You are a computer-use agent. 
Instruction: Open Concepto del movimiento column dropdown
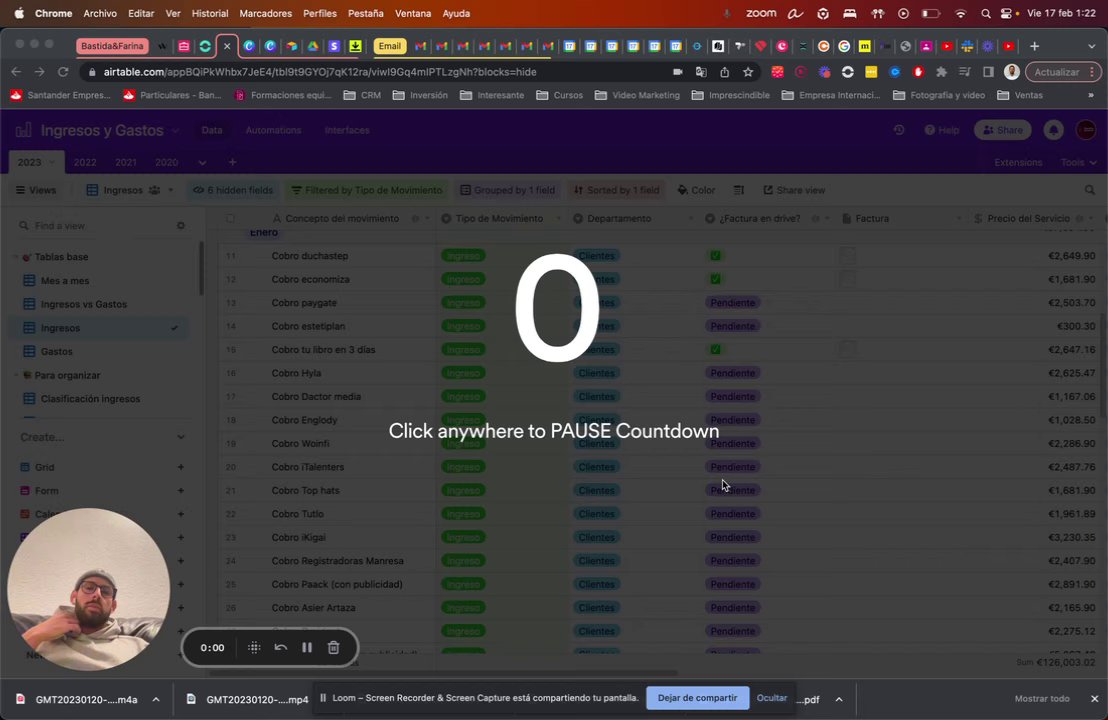(427, 218)
